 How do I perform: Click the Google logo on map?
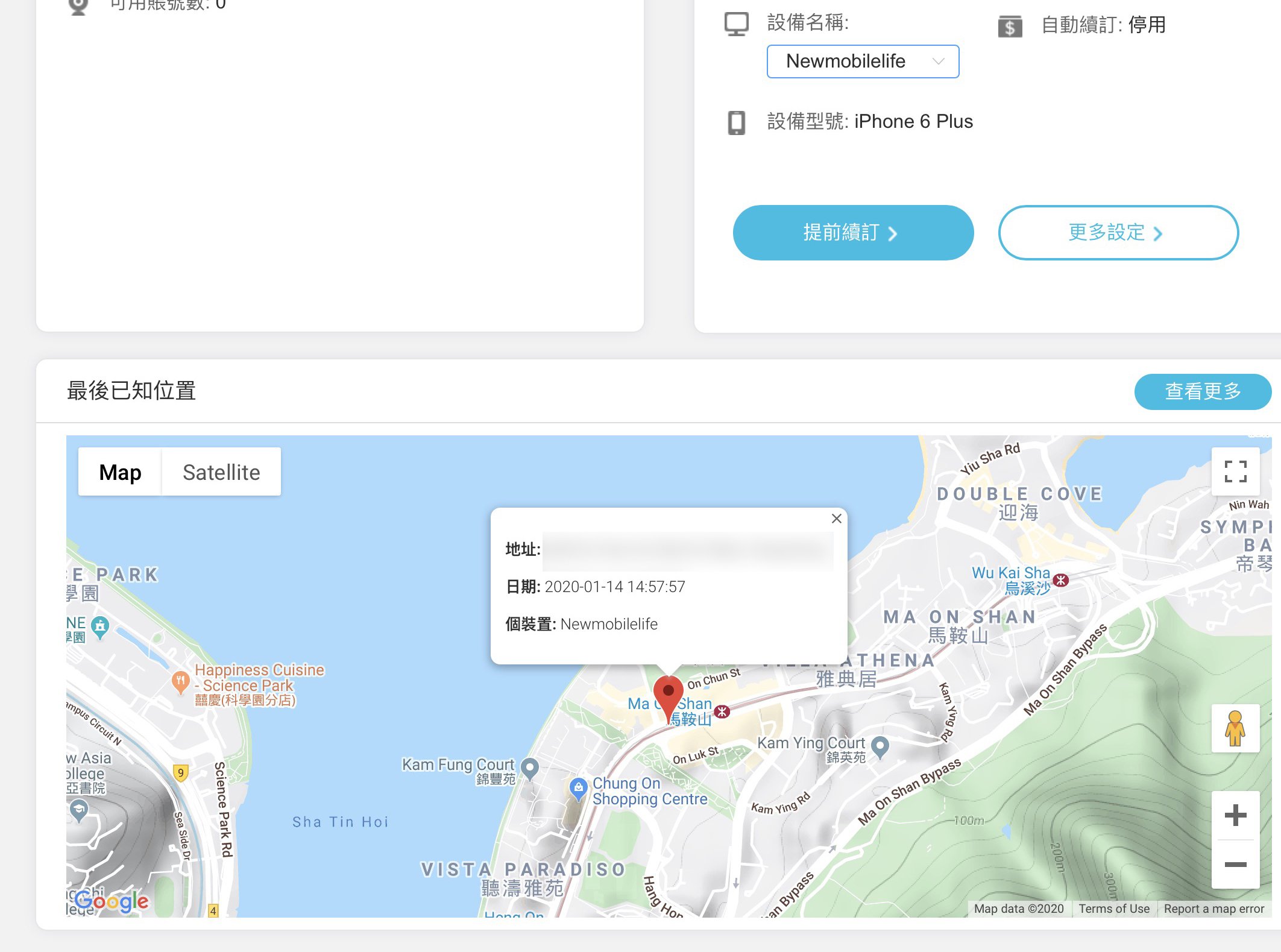click(x=112, y=901)
